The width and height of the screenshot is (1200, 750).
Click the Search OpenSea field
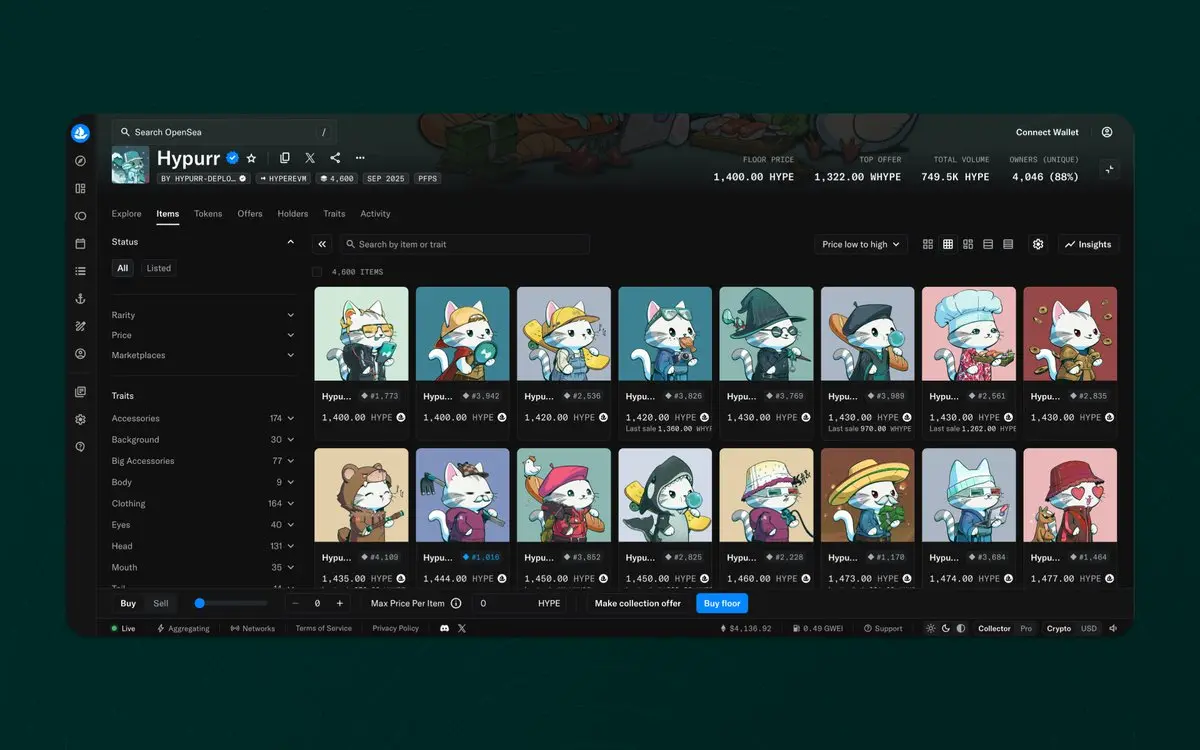tap(224, 132)
